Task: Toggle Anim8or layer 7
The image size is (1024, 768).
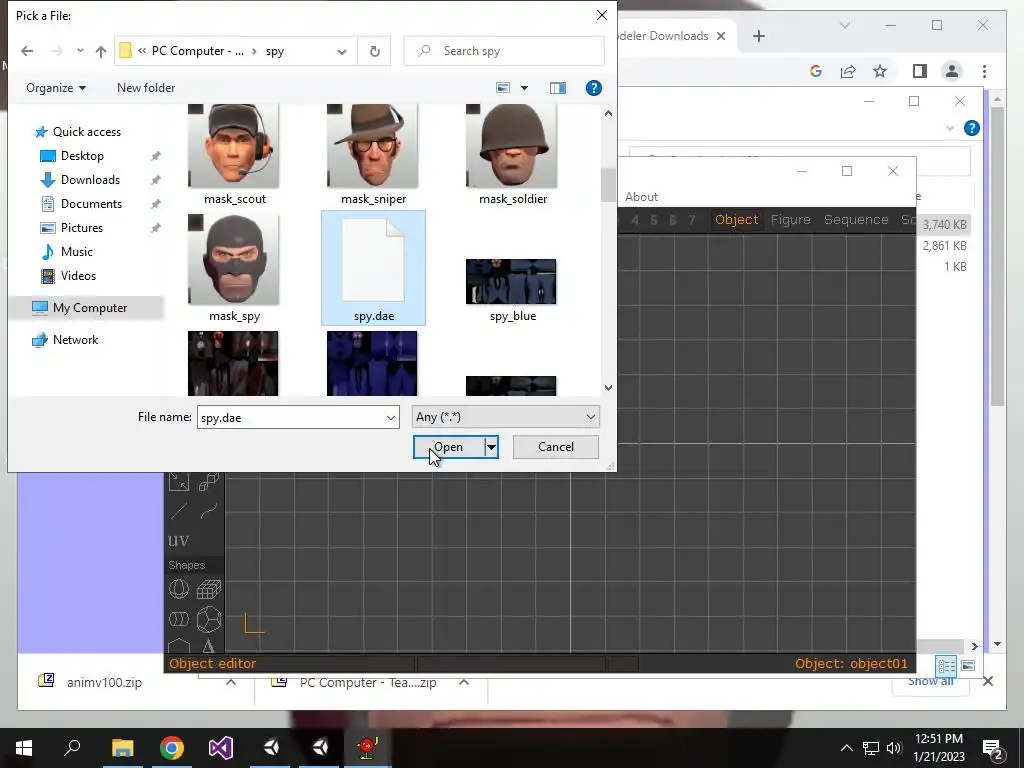Action: [692, 220]
